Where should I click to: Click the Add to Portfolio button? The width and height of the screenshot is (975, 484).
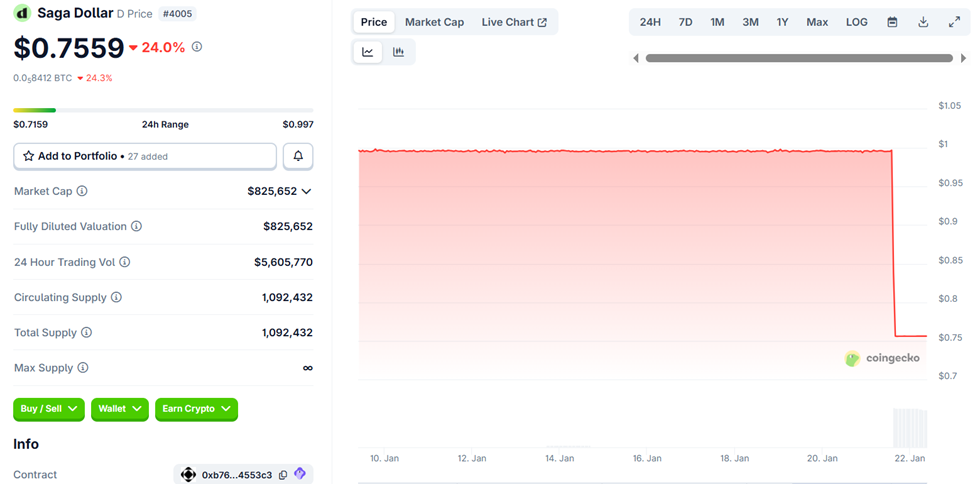(x=145, y=156)
